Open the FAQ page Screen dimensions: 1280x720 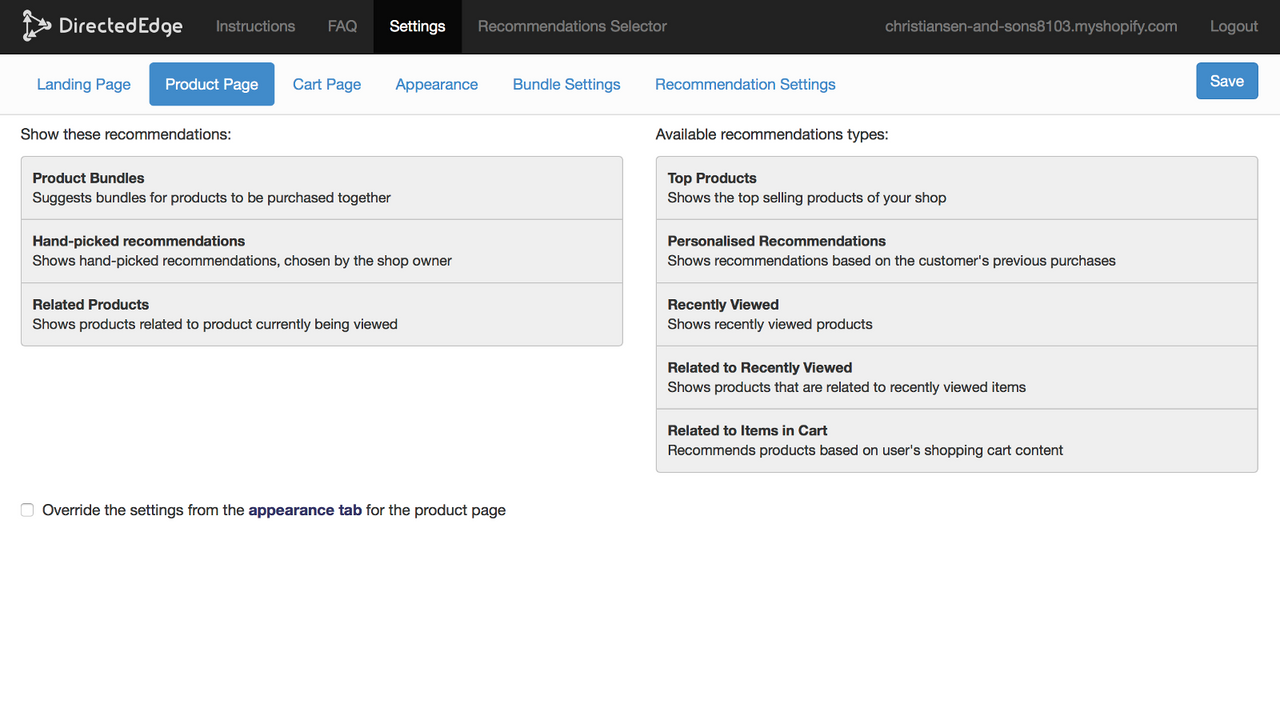coord(342,26)
